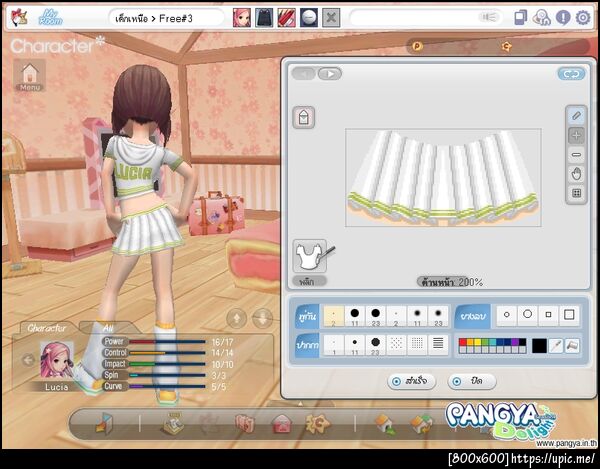
Task: Pick the green color swatch
Action: 485,342
